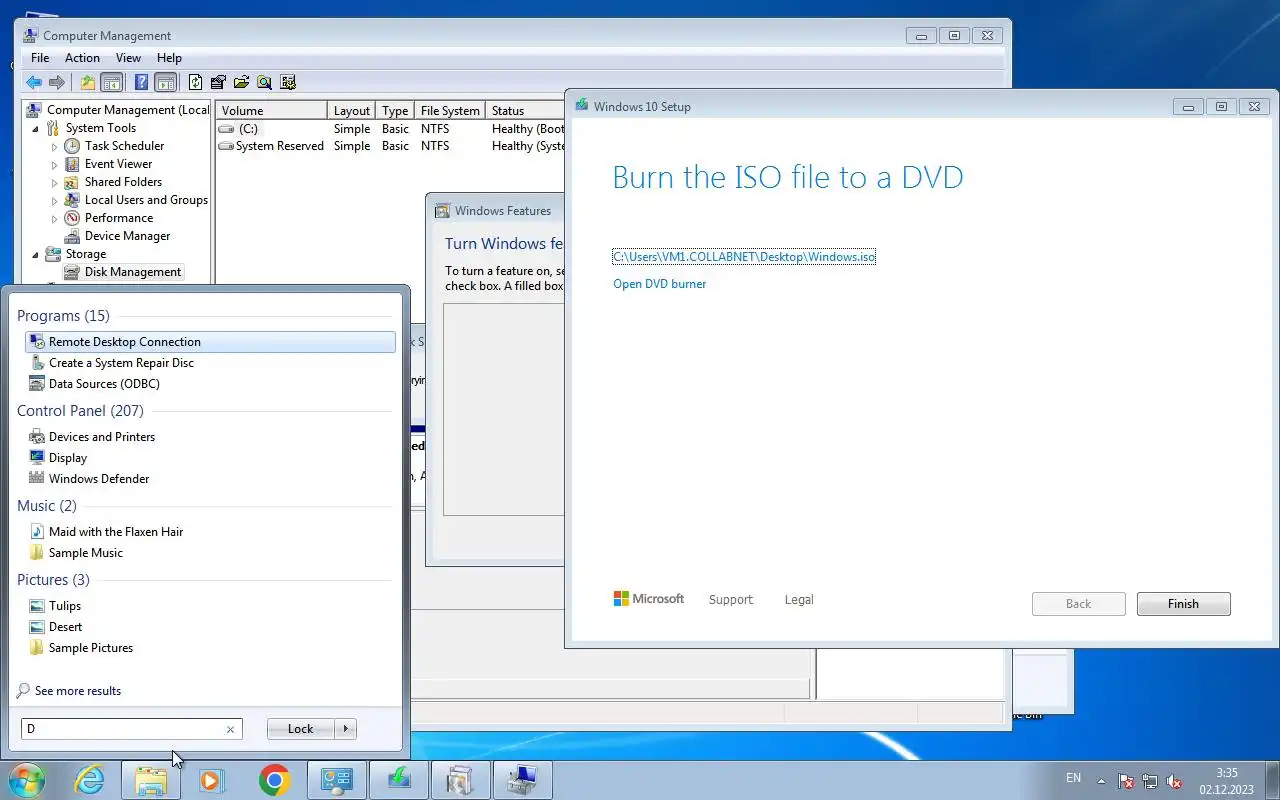Open the Windows.iso file path link

click(744, 257)
